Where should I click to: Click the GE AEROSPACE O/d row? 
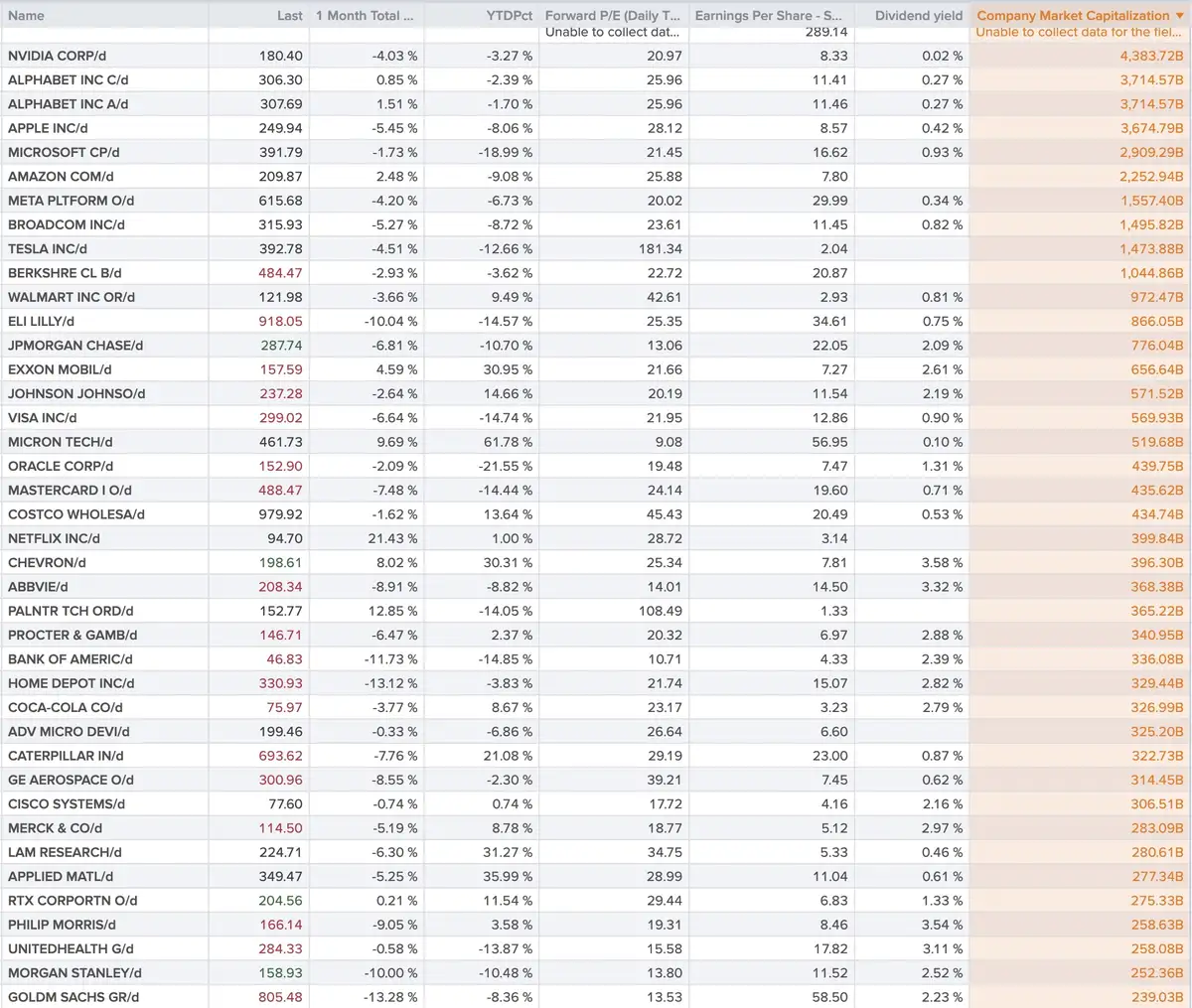pos(596,780)
